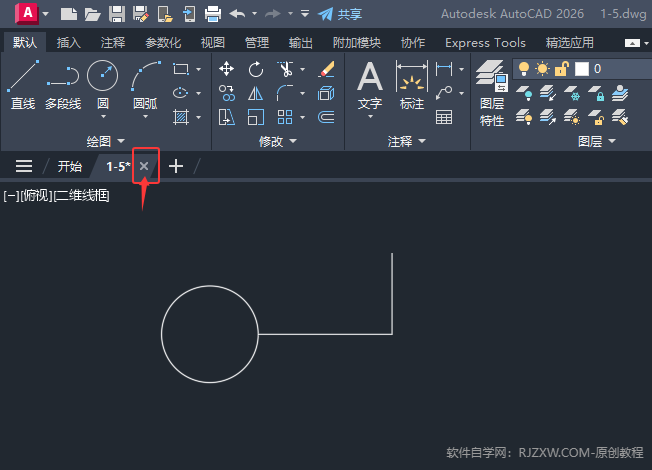
Task: Click the Open folder icon
Action: [92, 14]
